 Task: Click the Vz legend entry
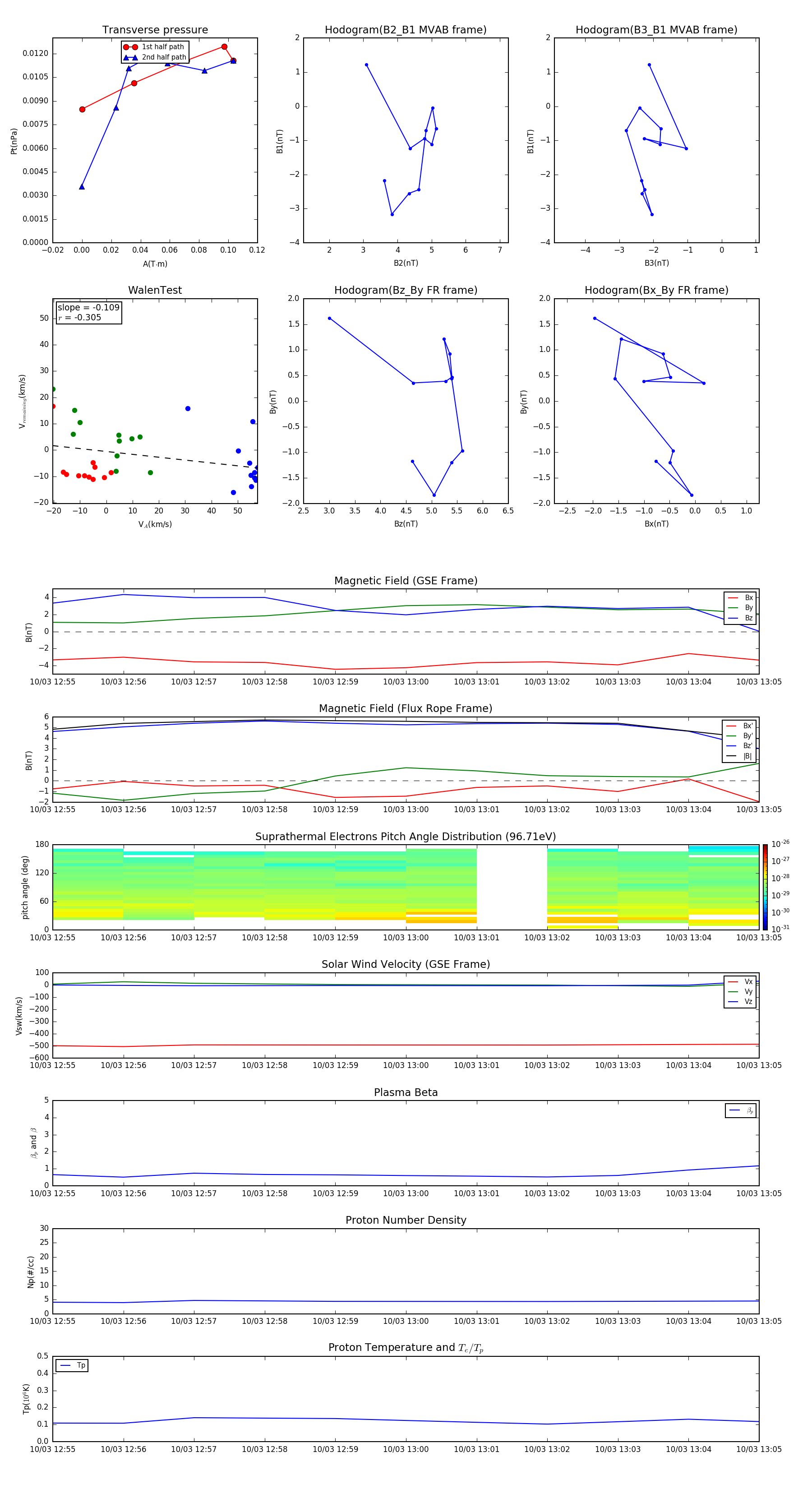[740, 1002]
